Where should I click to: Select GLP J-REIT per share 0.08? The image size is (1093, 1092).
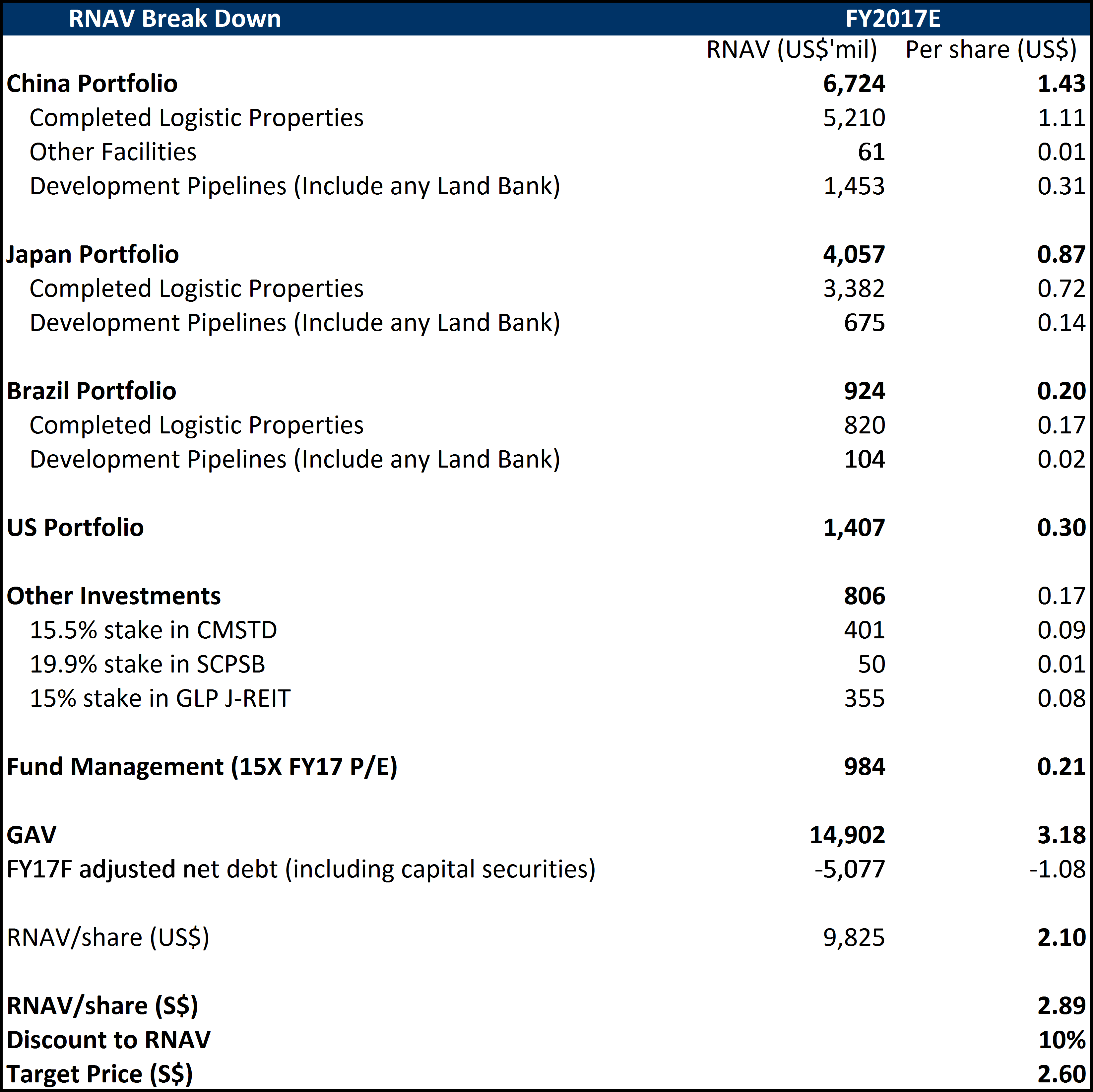(1061, 698)
